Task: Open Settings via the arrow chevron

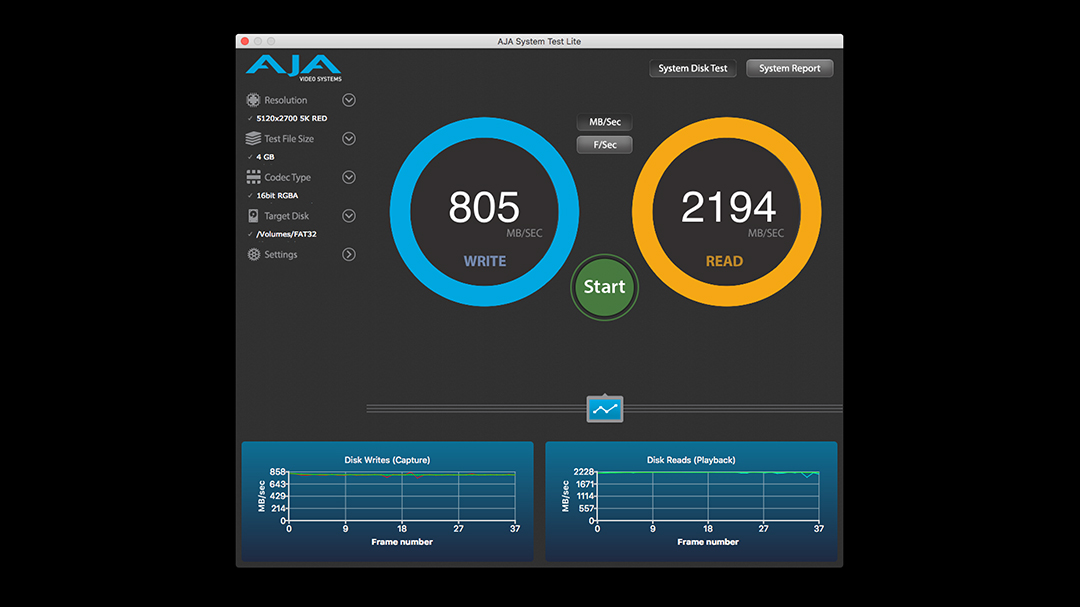Action: tap(349, 254)
